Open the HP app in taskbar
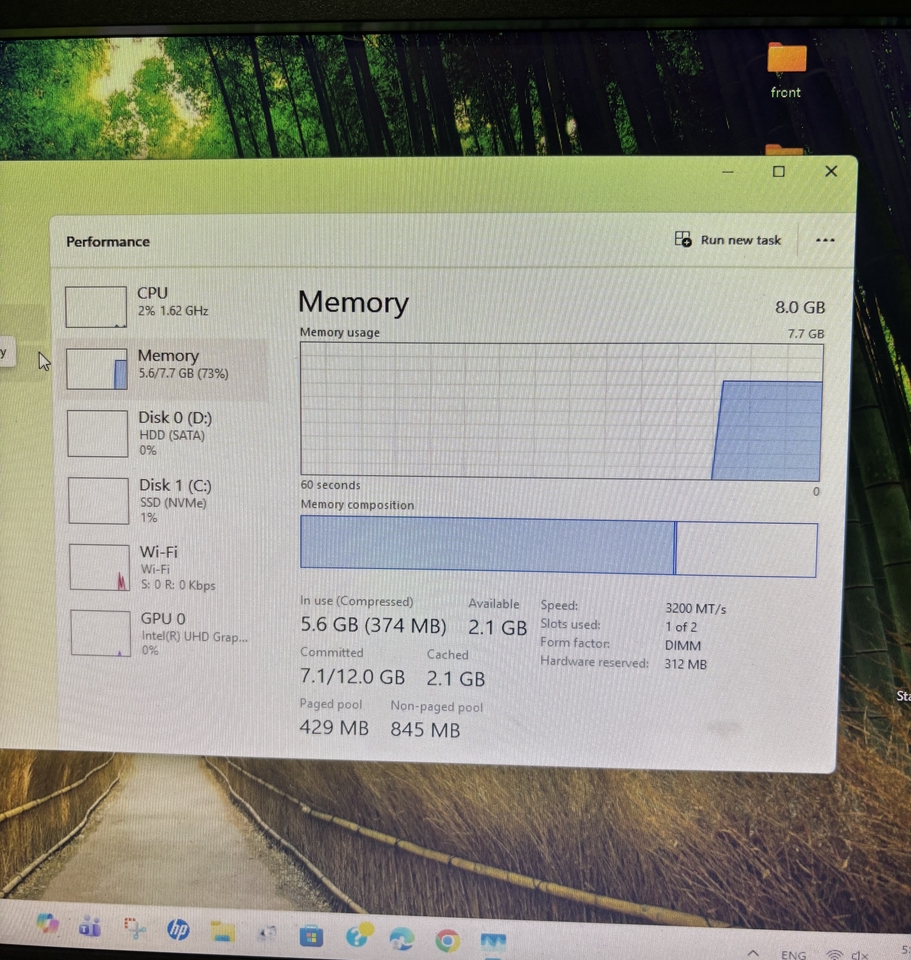This screenshot has height=960, width=911. point(178,930)
